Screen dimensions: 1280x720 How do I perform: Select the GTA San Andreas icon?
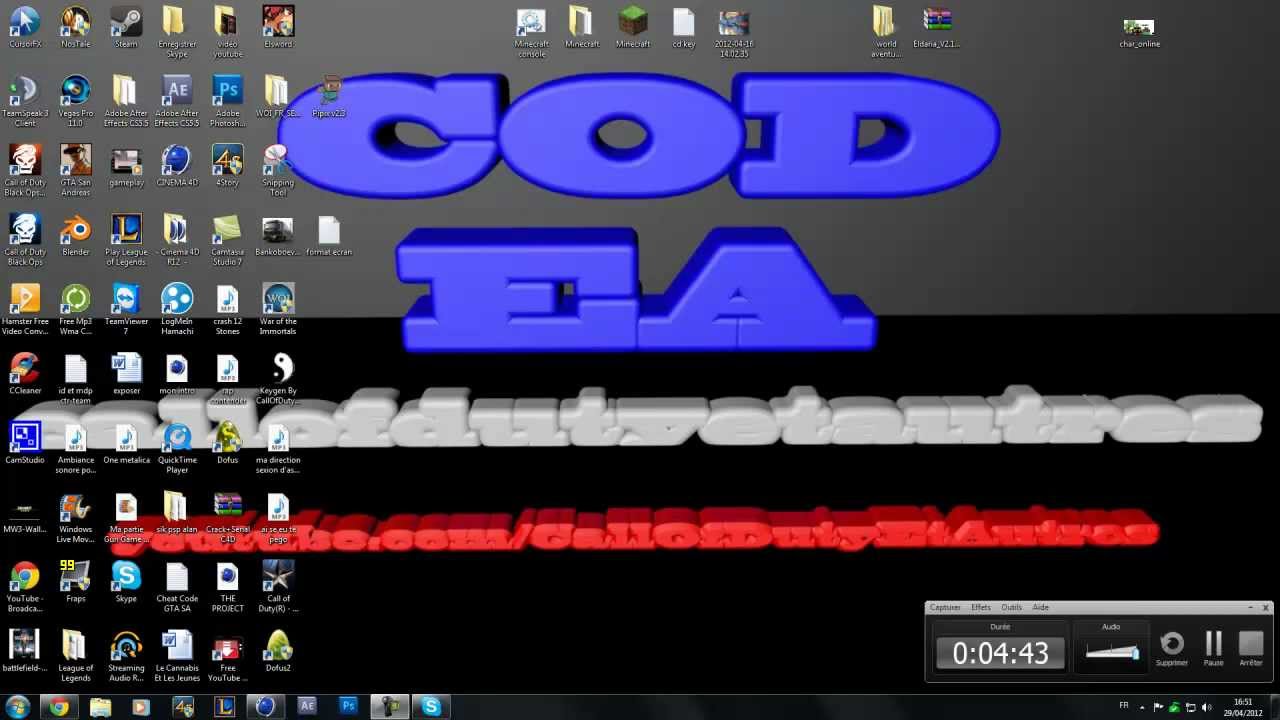(75, 170)
